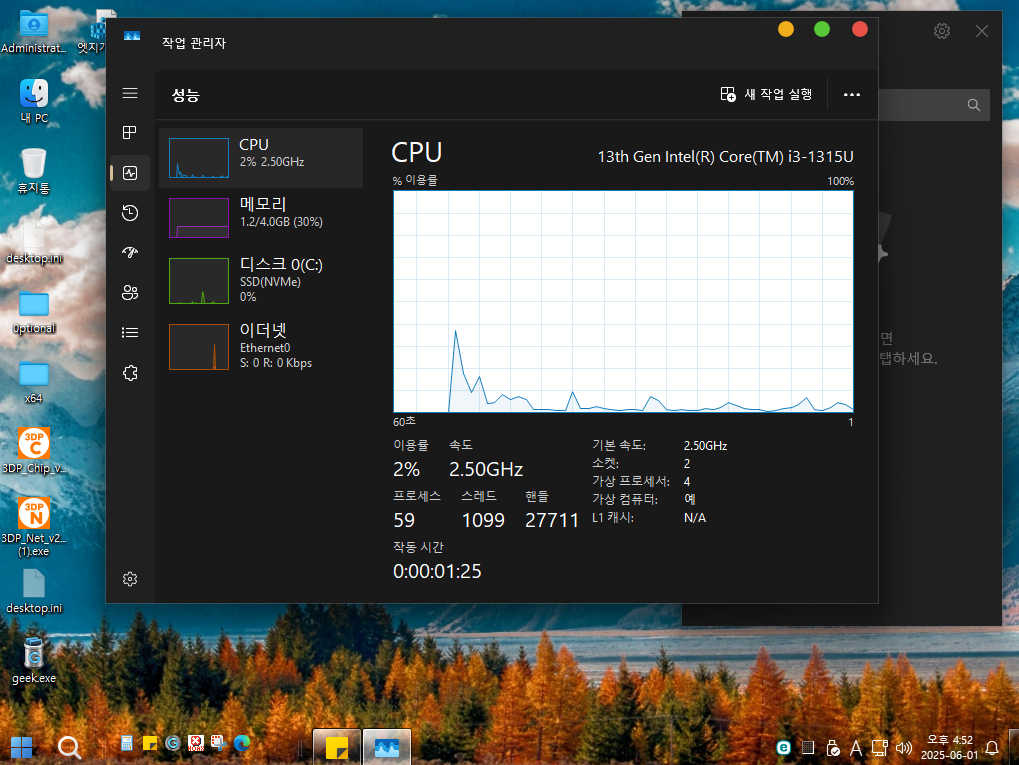Click the green maximize circle of Task Manager
Viewport: 1019px width, 765px height.
821,29
